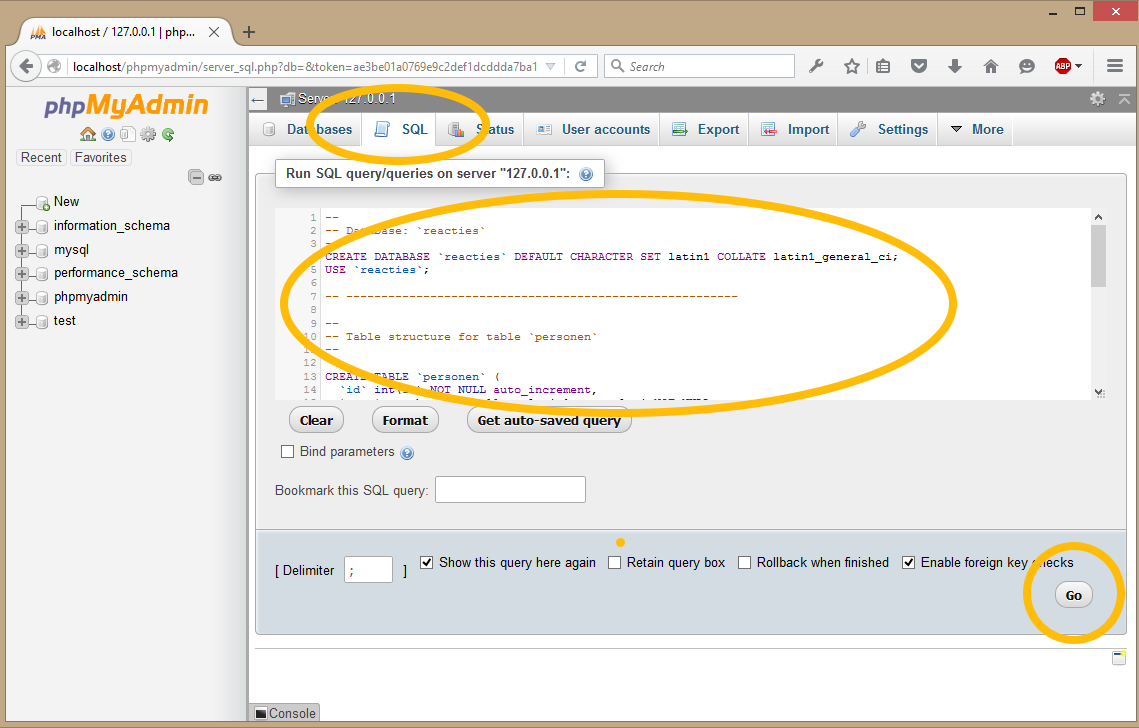Reload the navigation panel with green arrow

pyautogui.click(x=169, y=134)
